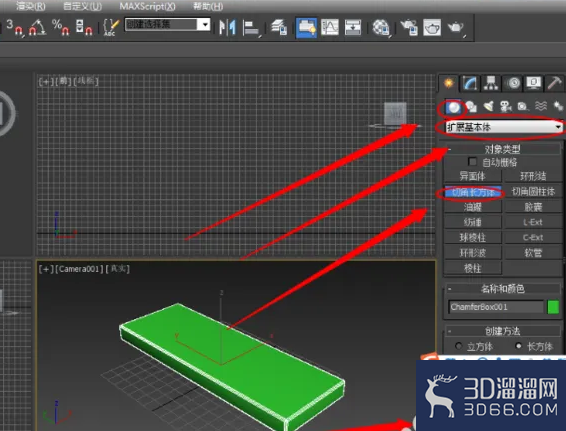Open the named selection sets dropdown
The width and height of the screenshot is (566, 431).
click(205, 25)
